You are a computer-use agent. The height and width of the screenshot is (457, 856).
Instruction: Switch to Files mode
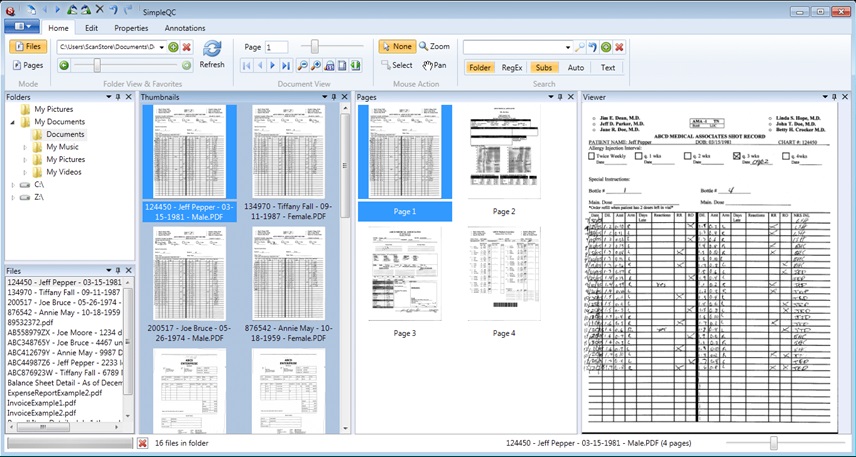point(28,46)
